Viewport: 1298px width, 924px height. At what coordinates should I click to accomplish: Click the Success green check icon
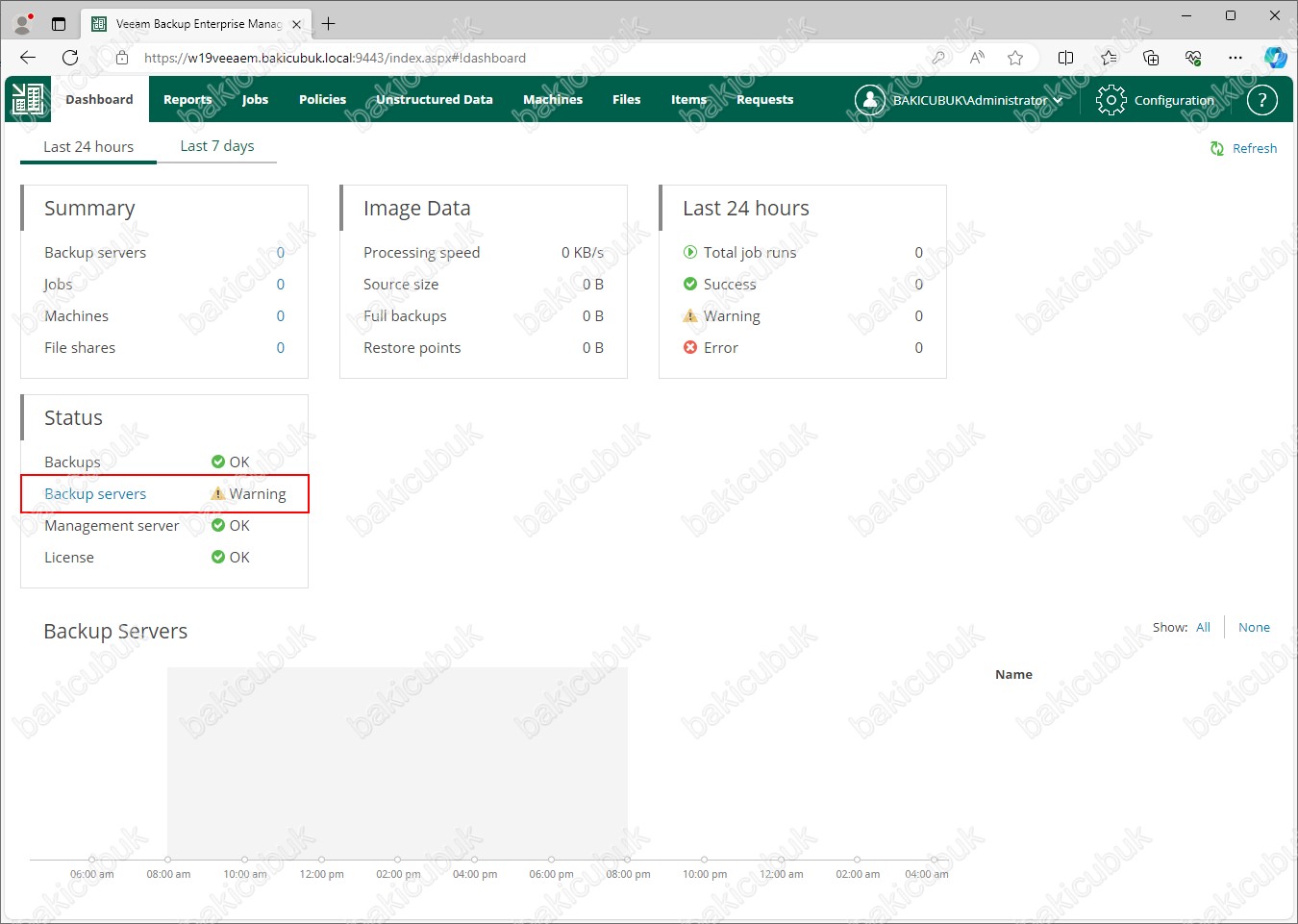pos(689,284)
